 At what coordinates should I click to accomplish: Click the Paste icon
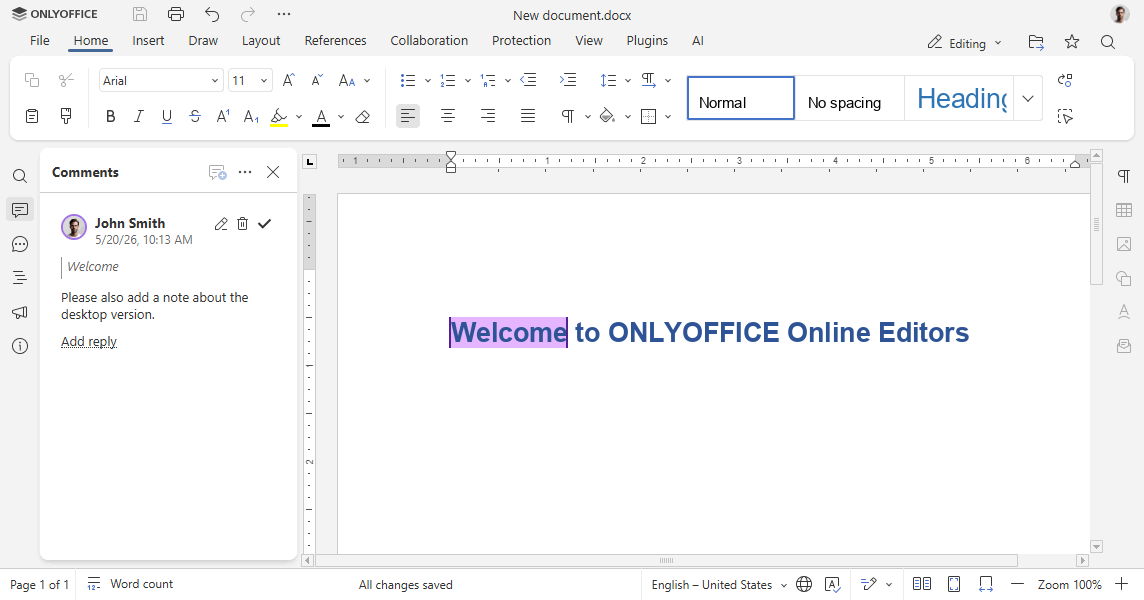pyautogui.click(x=31, y=116)
